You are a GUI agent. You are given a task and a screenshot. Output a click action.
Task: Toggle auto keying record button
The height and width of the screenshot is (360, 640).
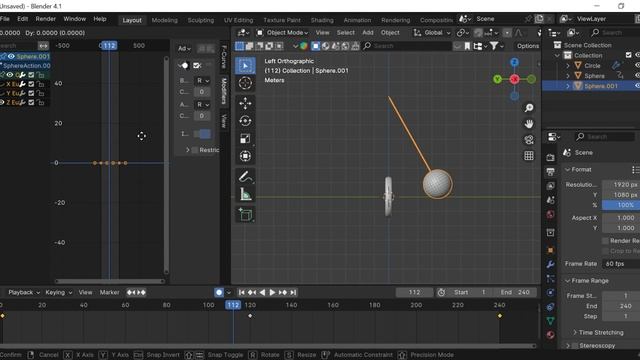[219, 292]
